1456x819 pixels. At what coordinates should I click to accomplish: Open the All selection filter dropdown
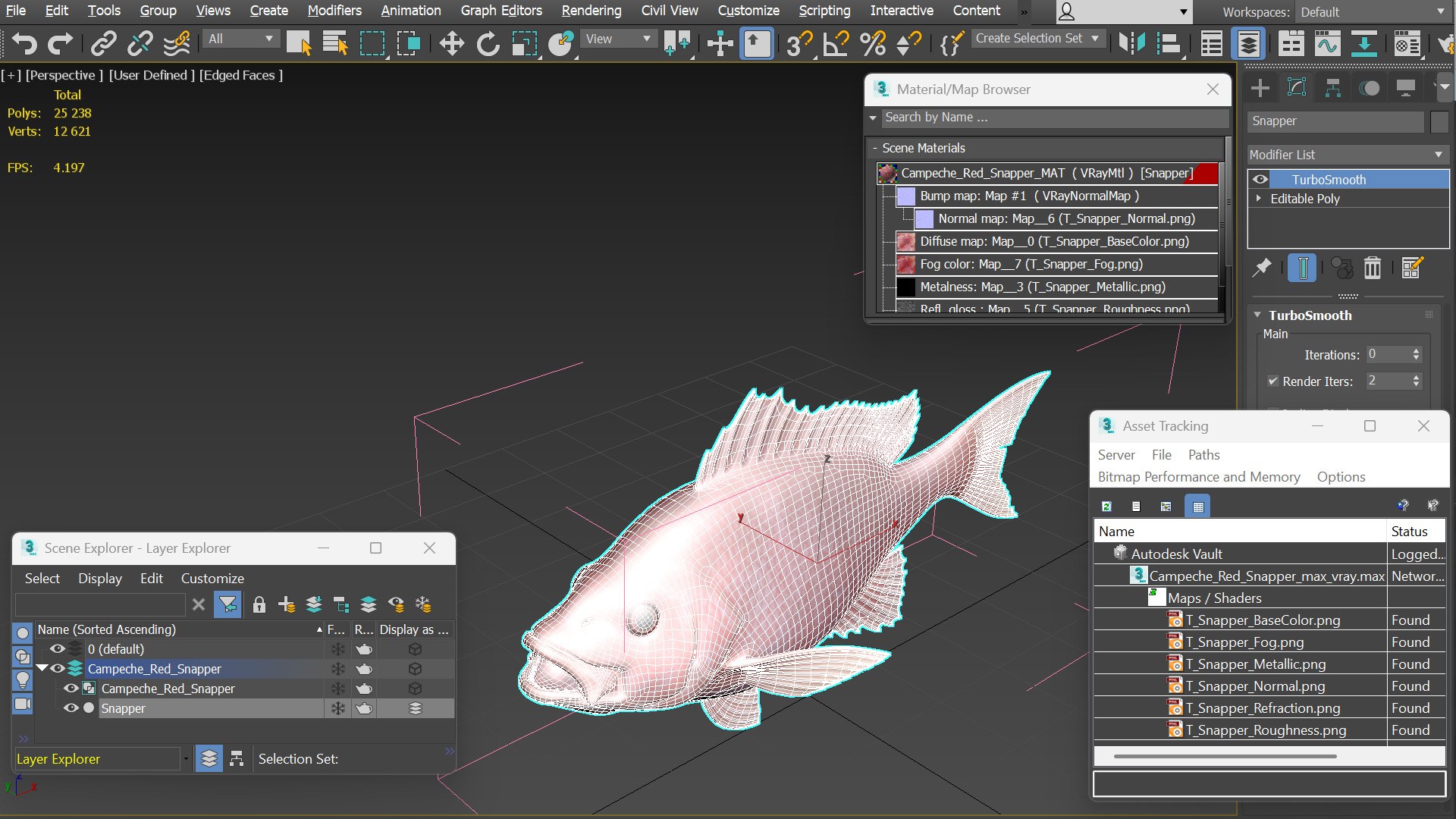[240, 39]
